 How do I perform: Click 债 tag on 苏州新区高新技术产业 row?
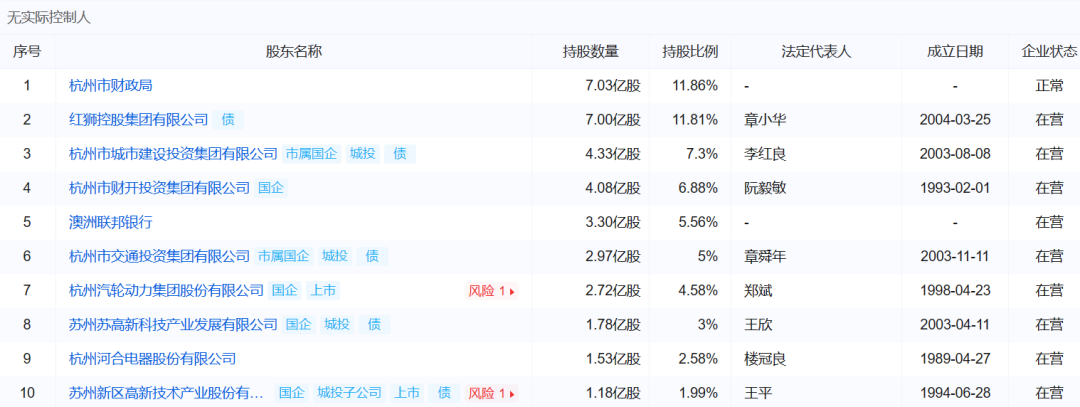click(444, 393)
